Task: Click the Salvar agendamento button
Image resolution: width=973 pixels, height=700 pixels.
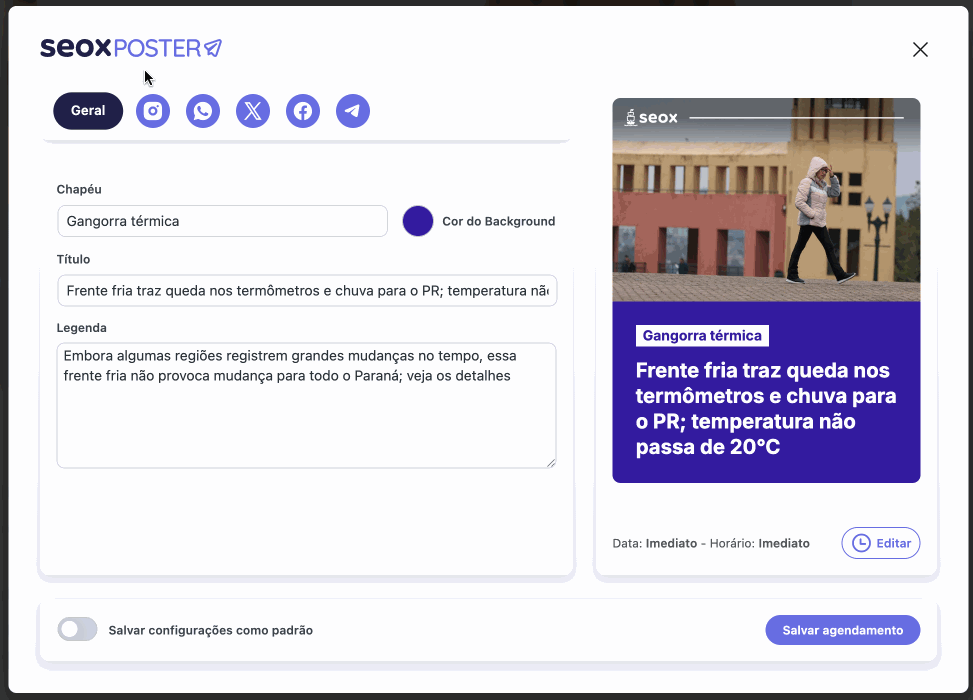Action: [x=842, y=630]
